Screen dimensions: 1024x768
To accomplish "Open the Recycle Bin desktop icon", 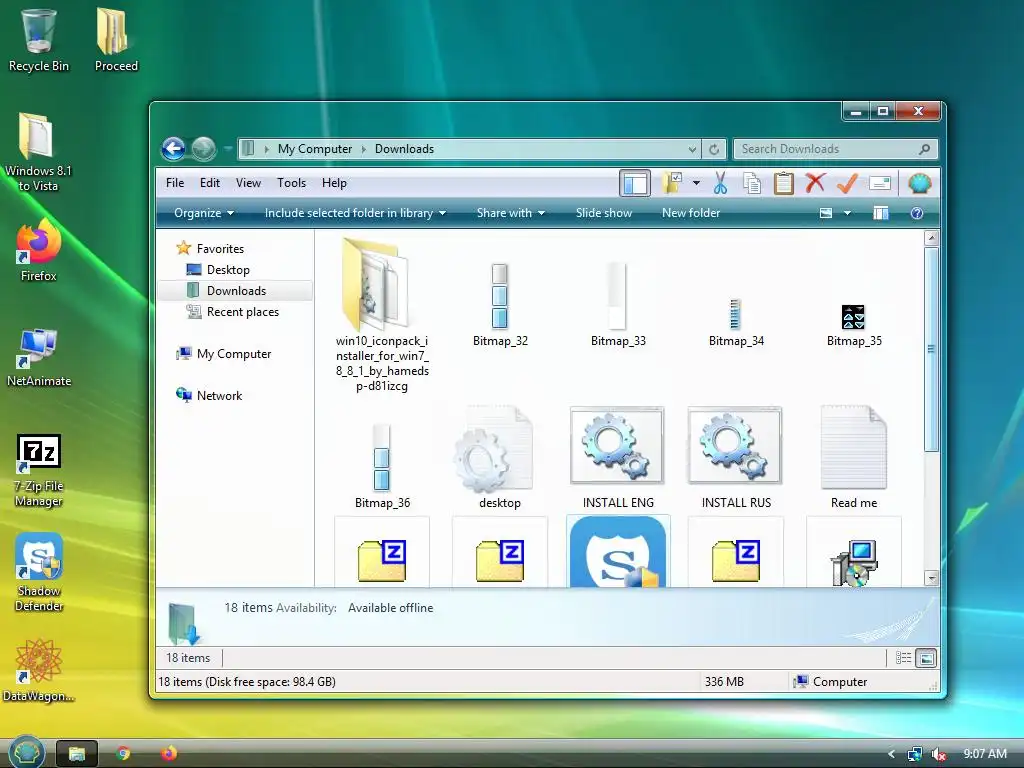I will 39,39.
